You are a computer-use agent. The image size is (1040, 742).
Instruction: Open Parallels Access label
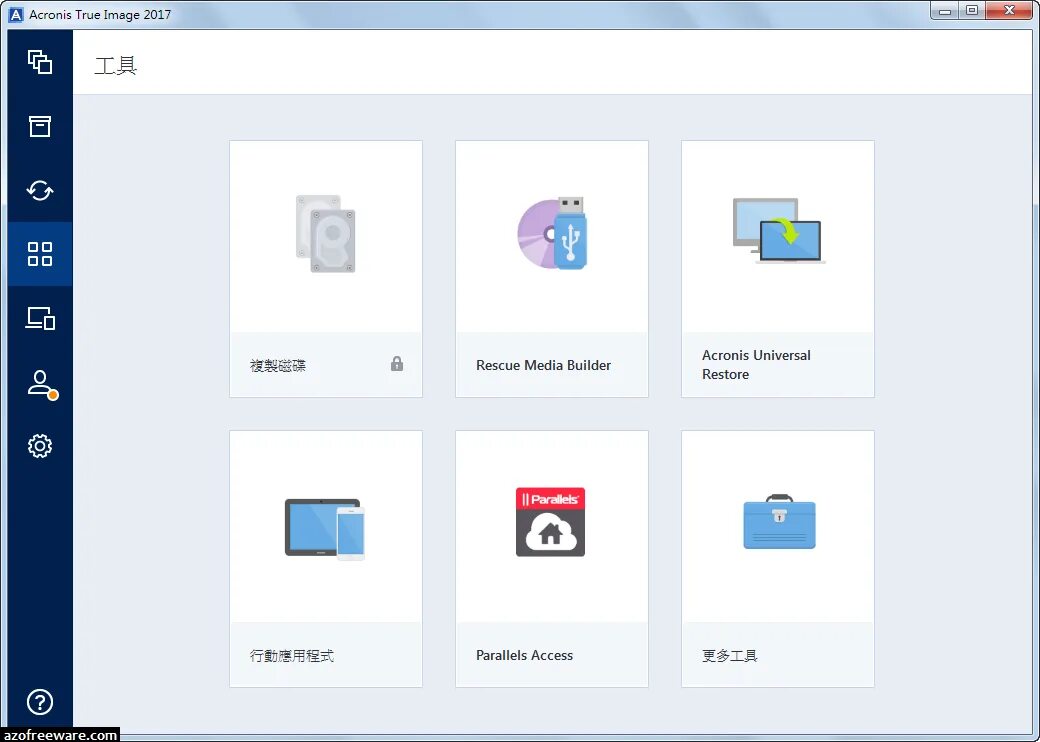pyautogui.click(x=524, y=655)
